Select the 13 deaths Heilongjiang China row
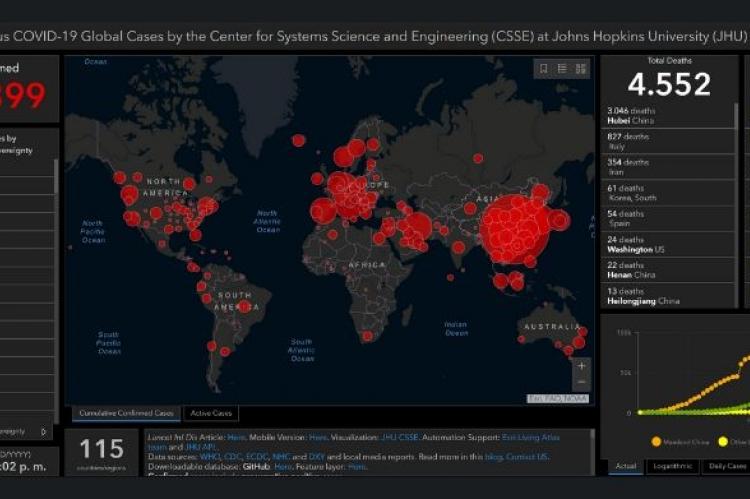Viewport: 750px width, 499px height. [x=667, y=296]
